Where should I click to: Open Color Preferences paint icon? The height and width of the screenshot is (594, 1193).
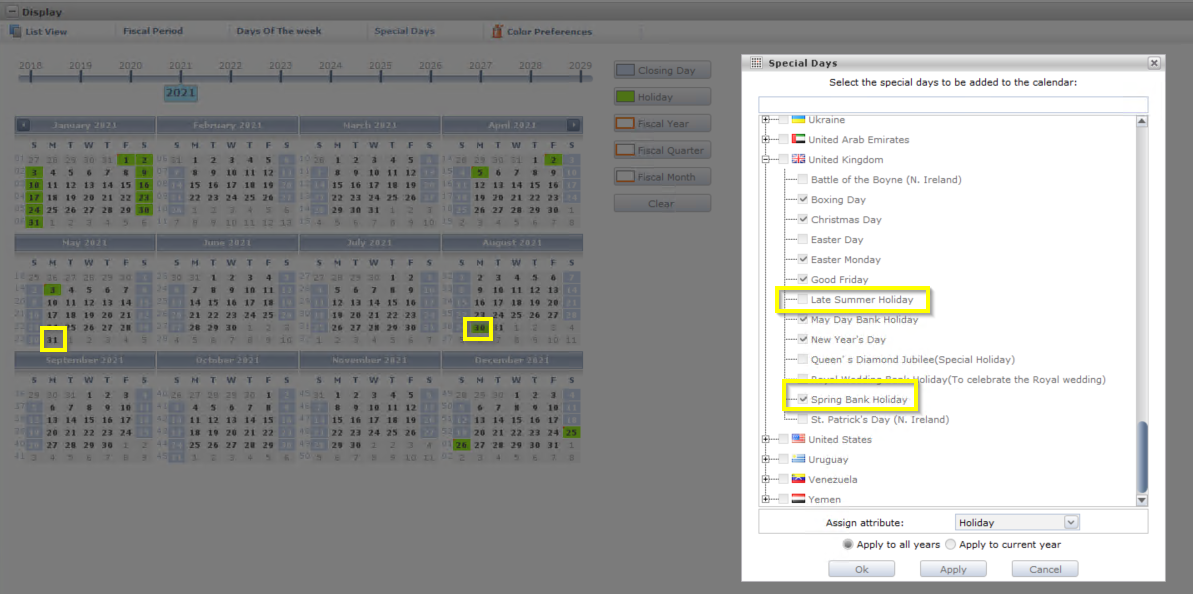point(497,31)
